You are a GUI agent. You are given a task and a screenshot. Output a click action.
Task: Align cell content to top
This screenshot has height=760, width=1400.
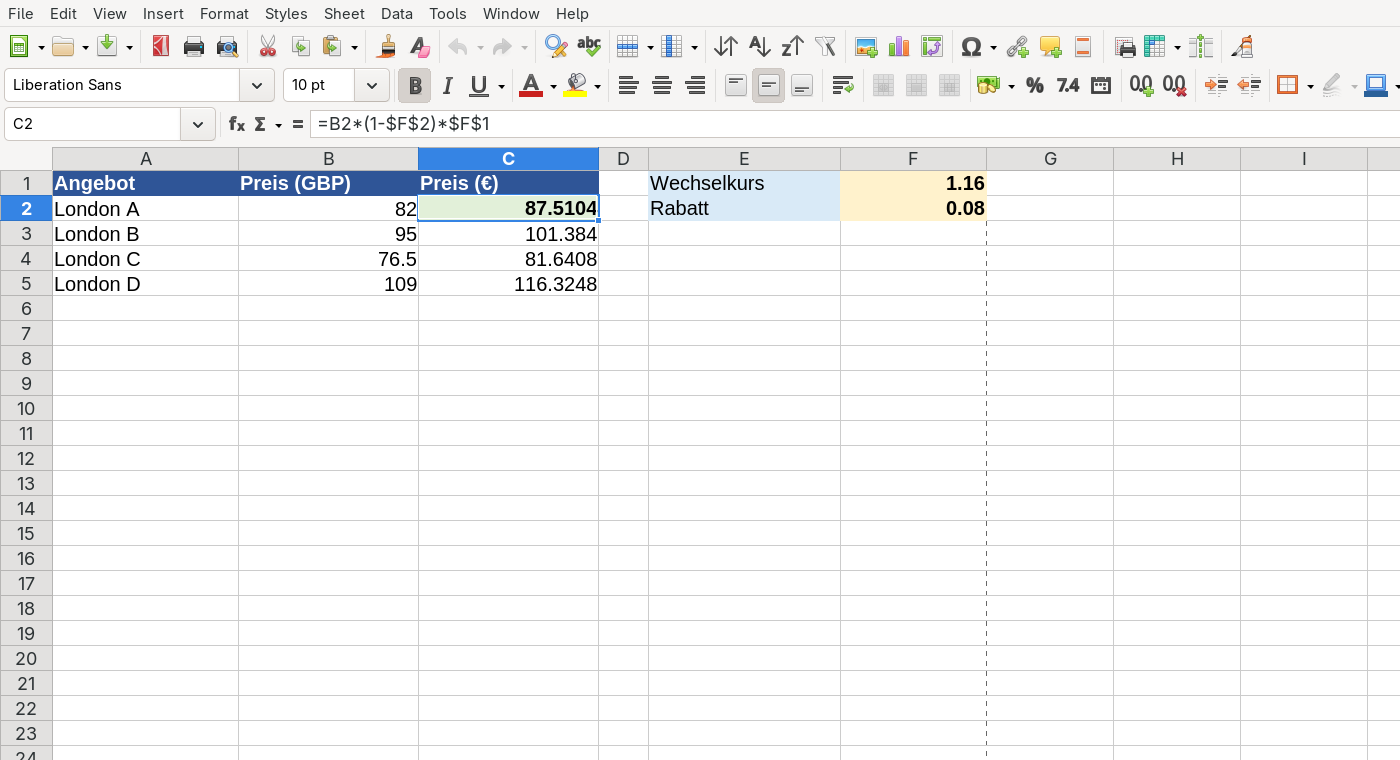click(735, 86)
